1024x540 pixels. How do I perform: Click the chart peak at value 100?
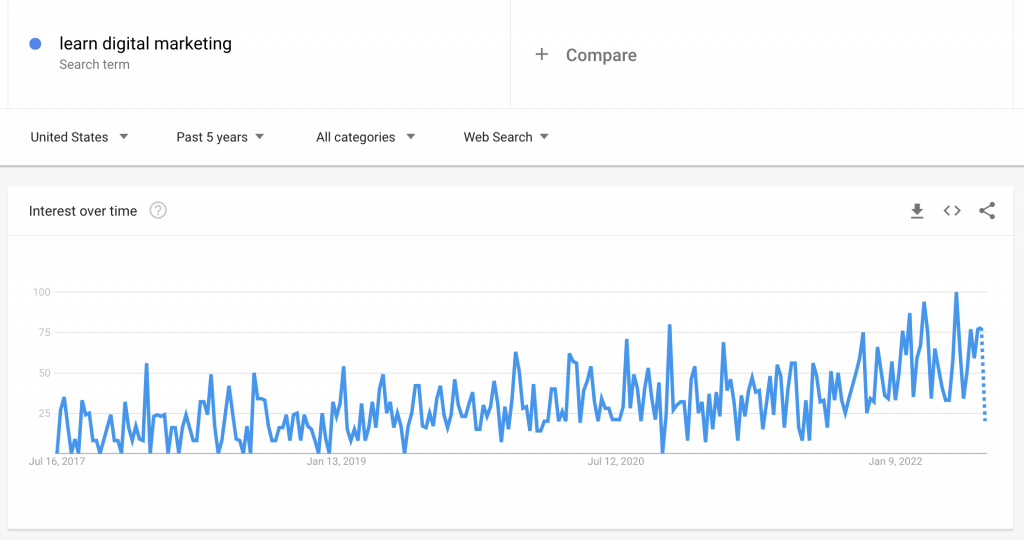pos(956,293)
